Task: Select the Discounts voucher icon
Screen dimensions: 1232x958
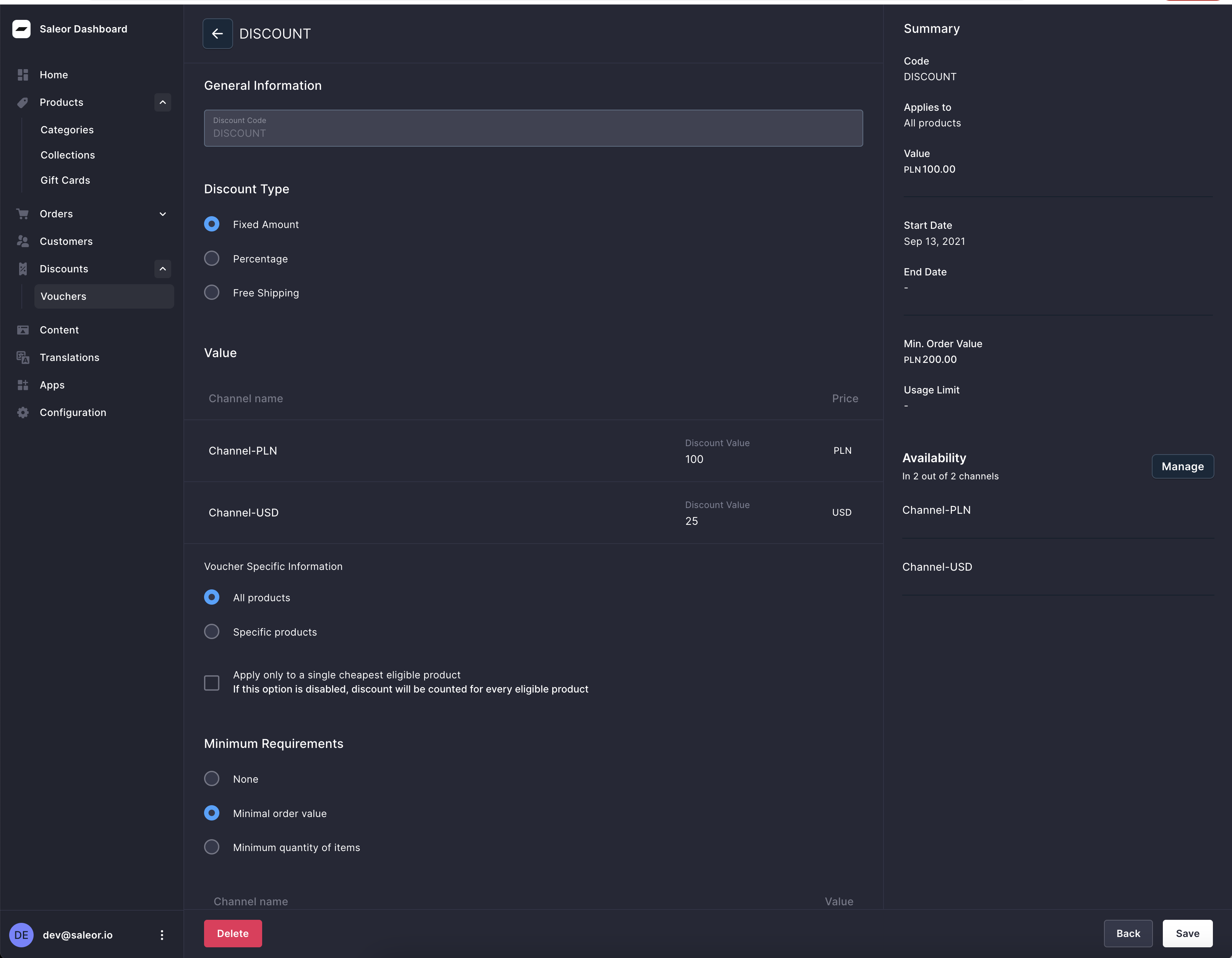Action: [23, 269]
